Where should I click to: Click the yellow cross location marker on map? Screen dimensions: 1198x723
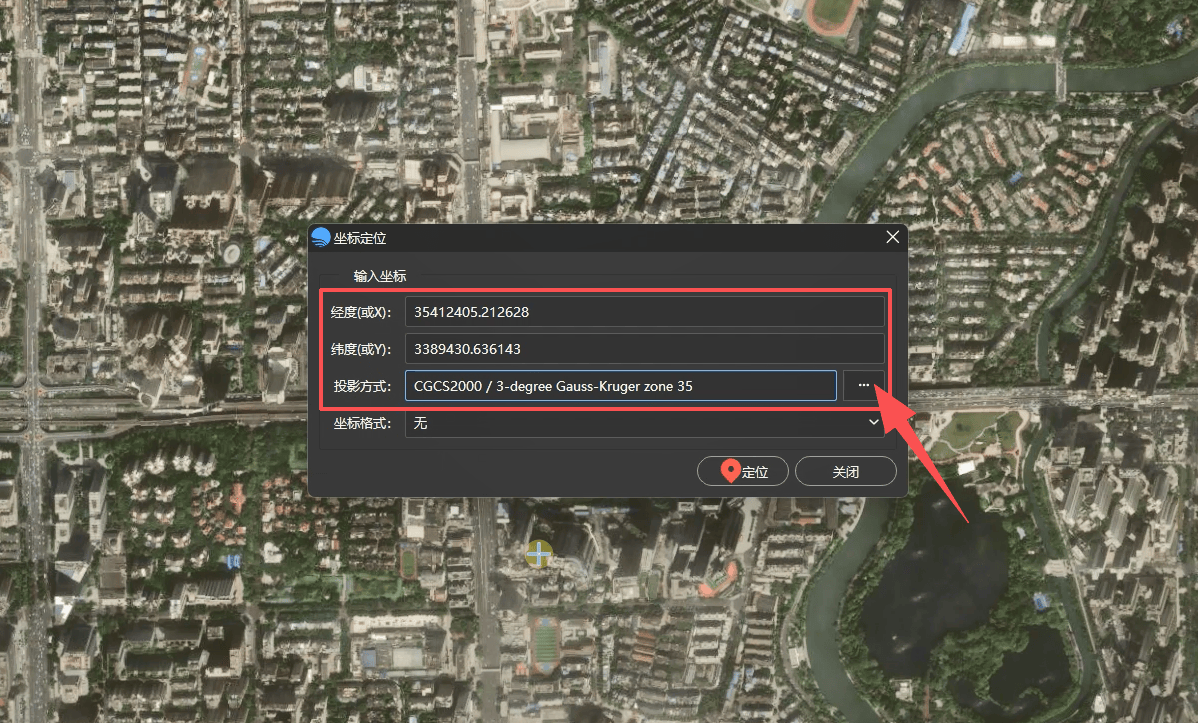[x=539, y=553]
